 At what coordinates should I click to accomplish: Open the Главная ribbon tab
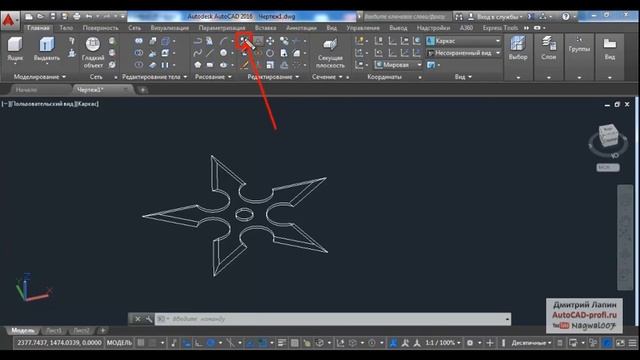click(38, 28)
